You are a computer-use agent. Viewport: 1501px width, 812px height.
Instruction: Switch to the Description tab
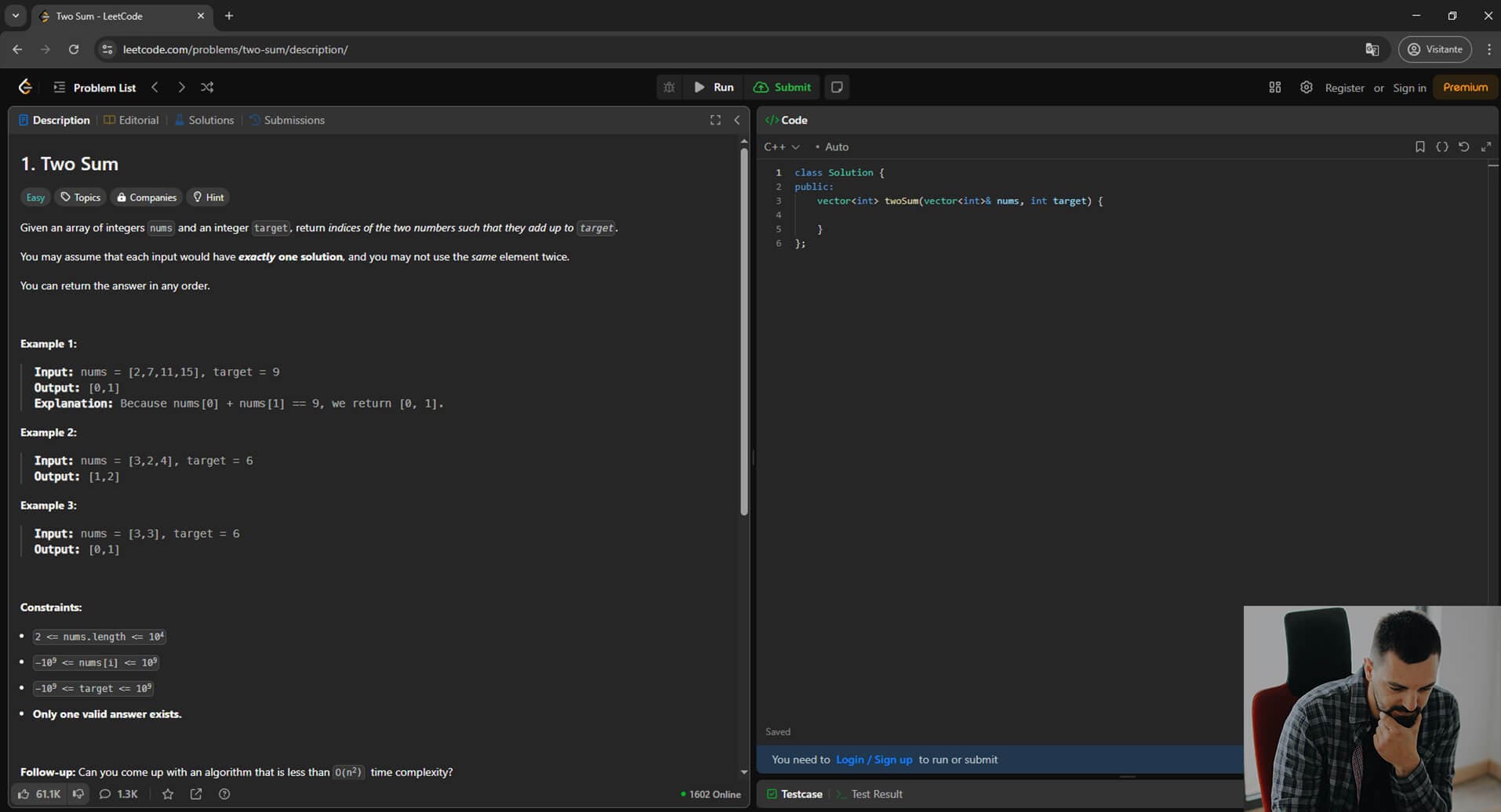click(54, 120)
